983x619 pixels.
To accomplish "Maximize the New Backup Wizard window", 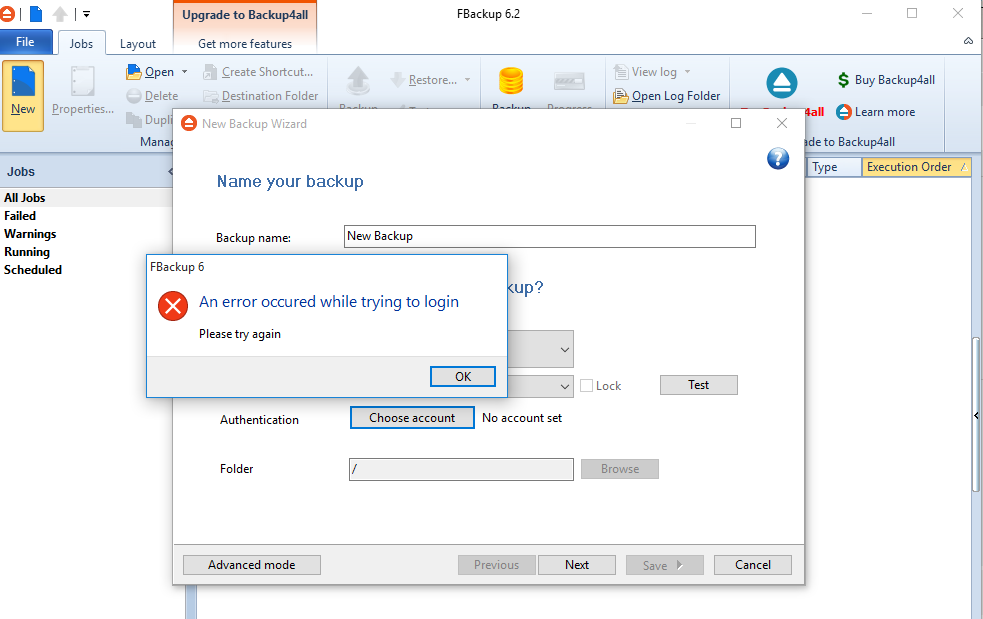I will point(736,123).
